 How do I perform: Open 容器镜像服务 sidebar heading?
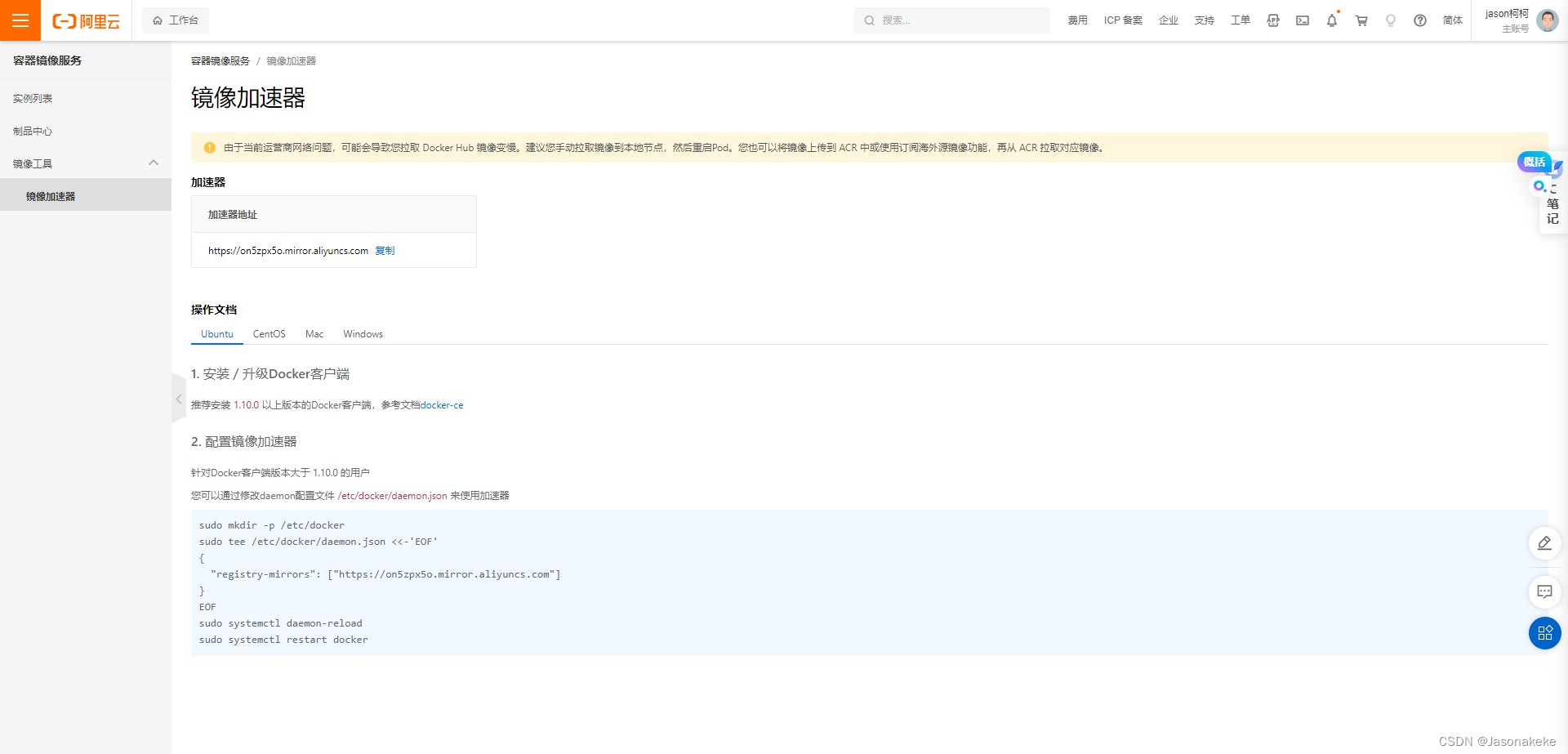click(x=47, y=60)
